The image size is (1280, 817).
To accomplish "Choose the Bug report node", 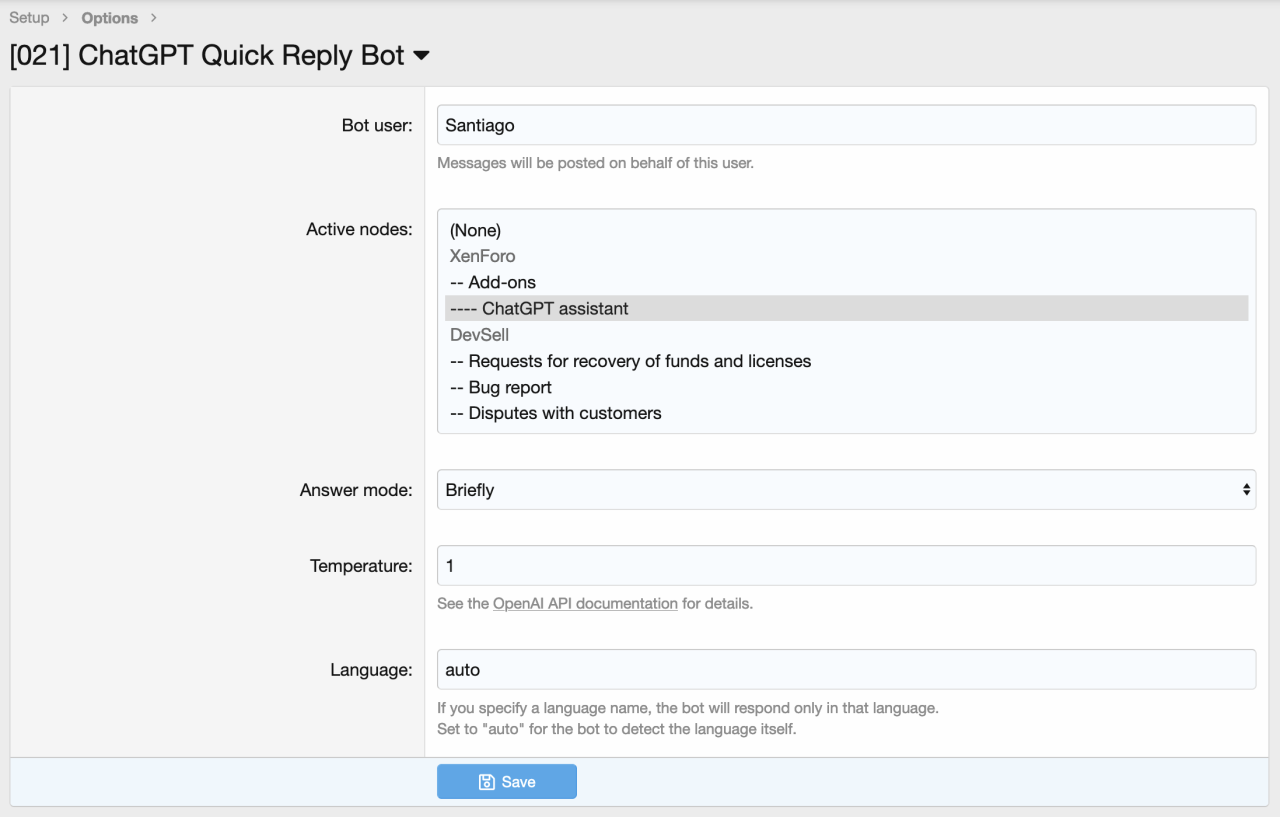I will [500, 387].
